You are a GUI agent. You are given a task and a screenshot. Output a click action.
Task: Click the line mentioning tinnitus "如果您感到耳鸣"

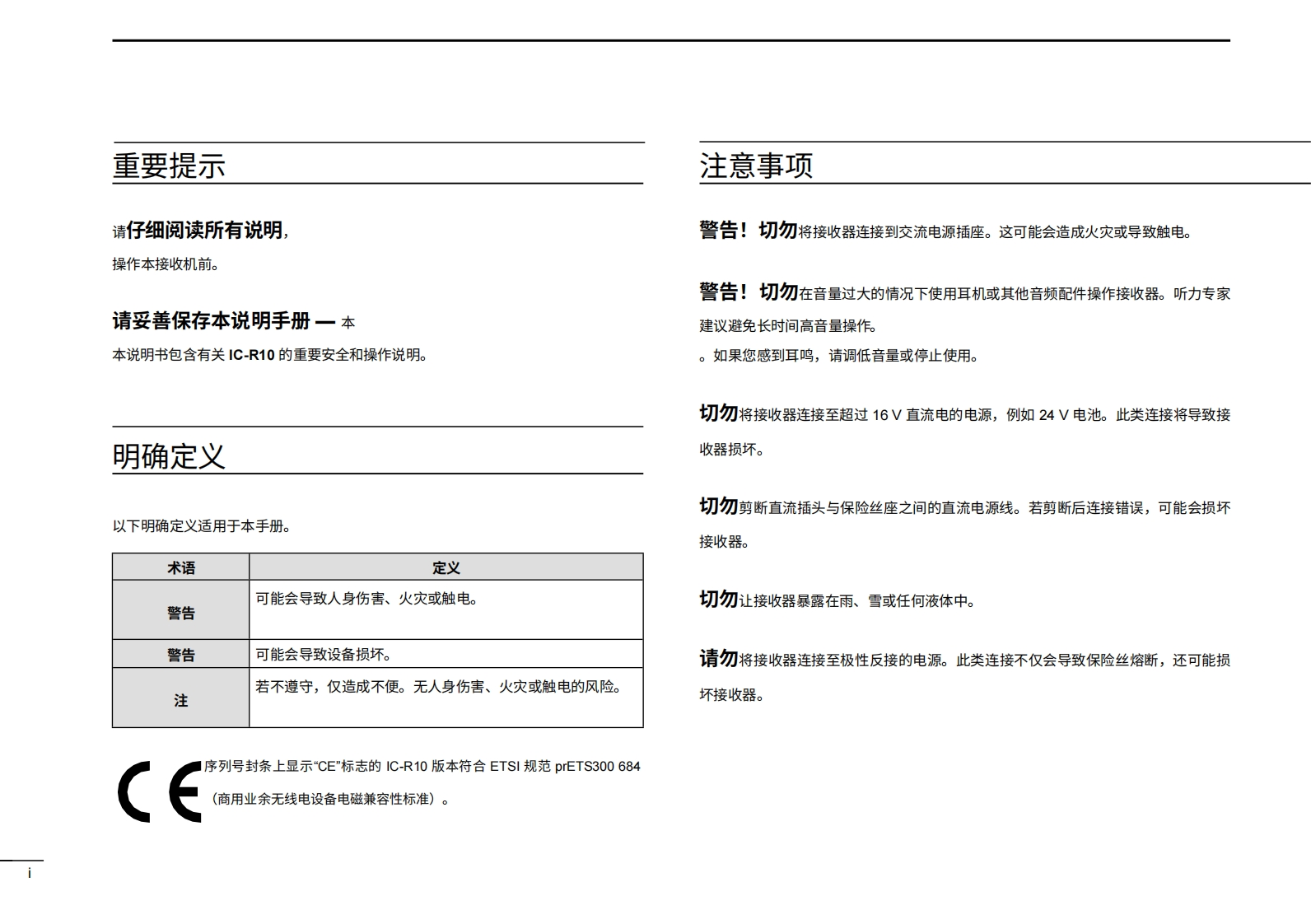(x=840, y=356)
